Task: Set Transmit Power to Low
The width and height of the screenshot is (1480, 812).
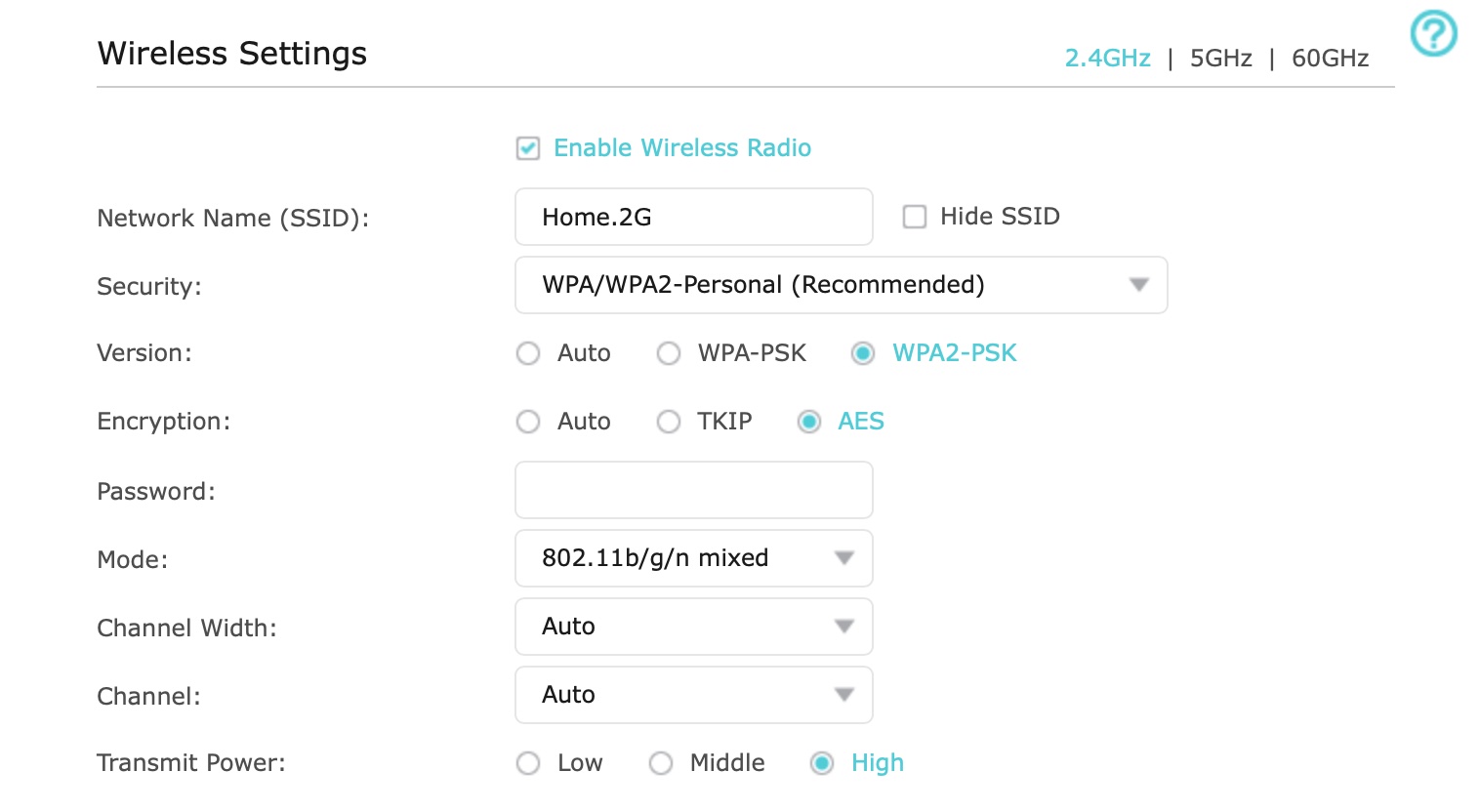Action: pyautogui.click(x=528, y=763)
